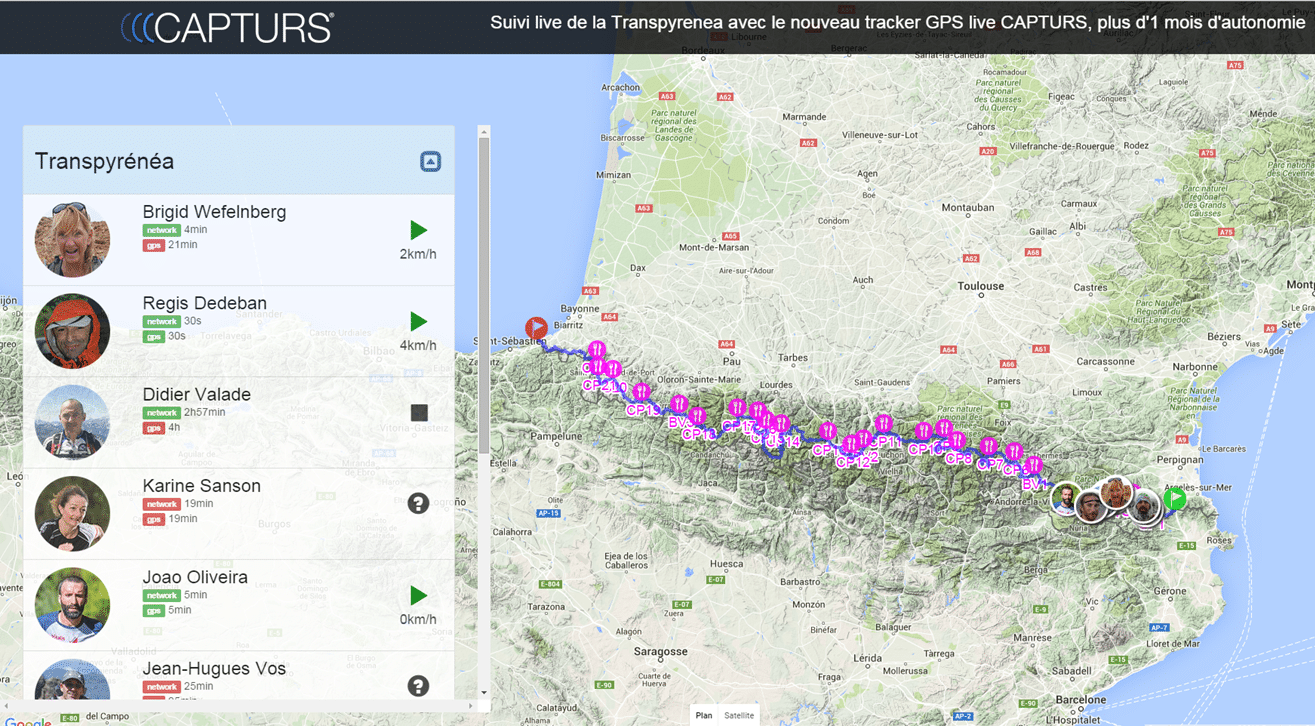
Task: Click Brigid Wefelnberg's green play status icon
Action: pyautogui.click(x=418, y=231)
